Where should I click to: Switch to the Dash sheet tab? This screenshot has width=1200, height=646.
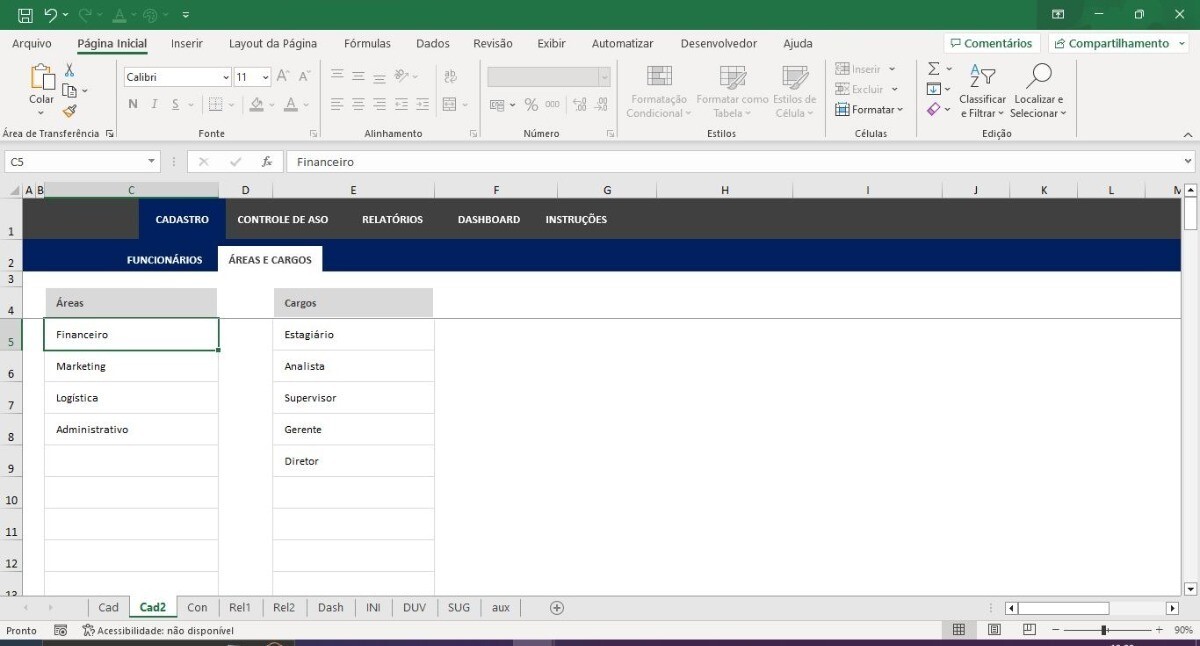[330, 608]
